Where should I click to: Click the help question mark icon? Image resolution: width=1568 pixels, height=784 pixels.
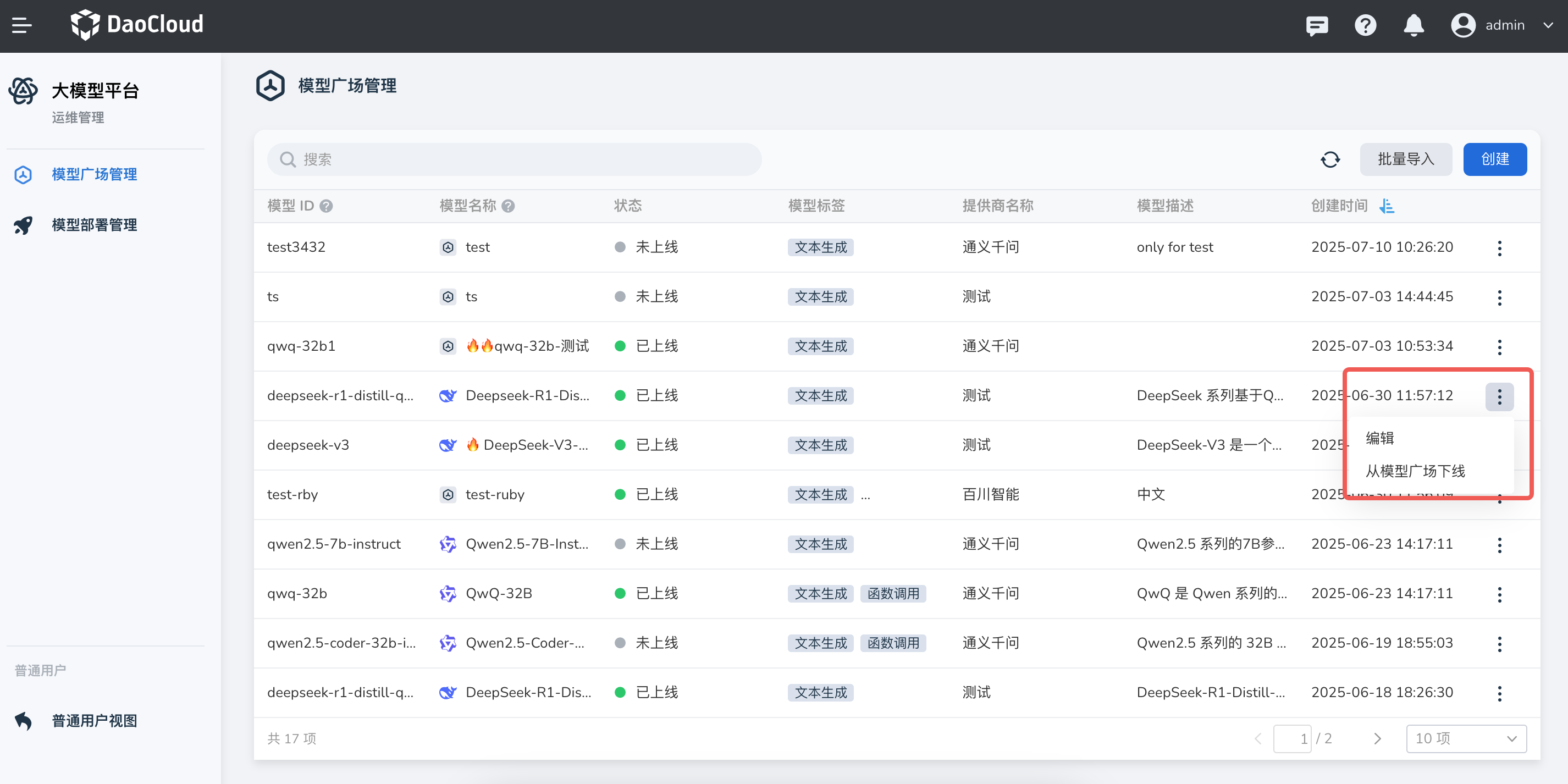[x=1365, y=25]
